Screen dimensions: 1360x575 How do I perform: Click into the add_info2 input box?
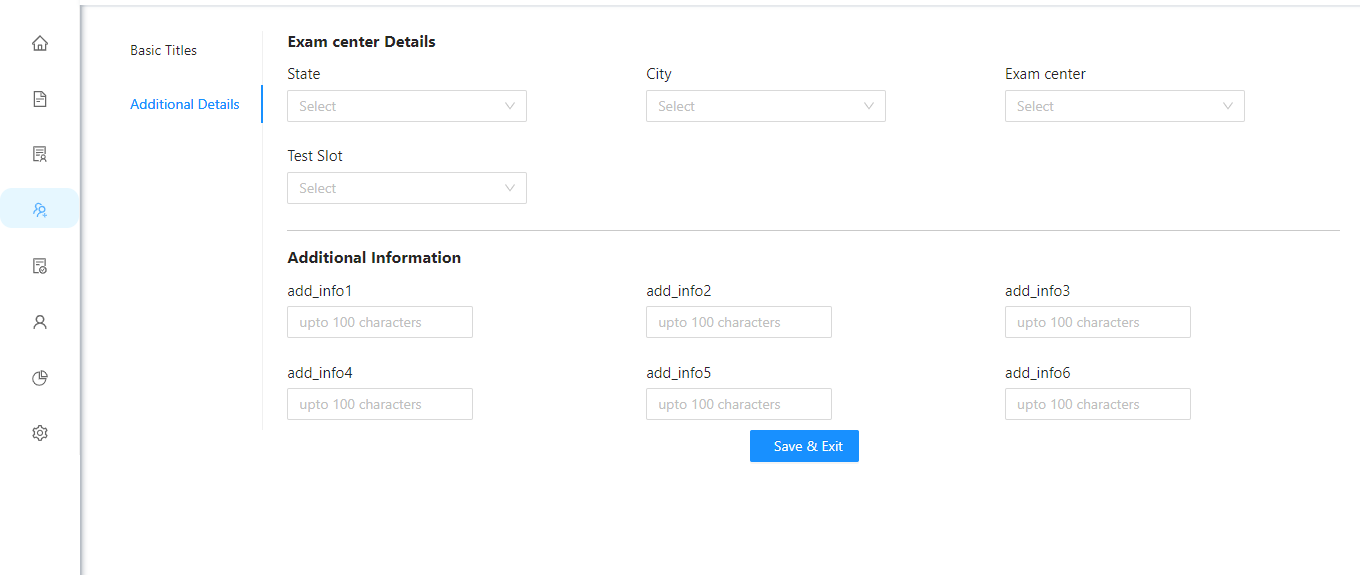pyautogui.click(x=739, y=322)
